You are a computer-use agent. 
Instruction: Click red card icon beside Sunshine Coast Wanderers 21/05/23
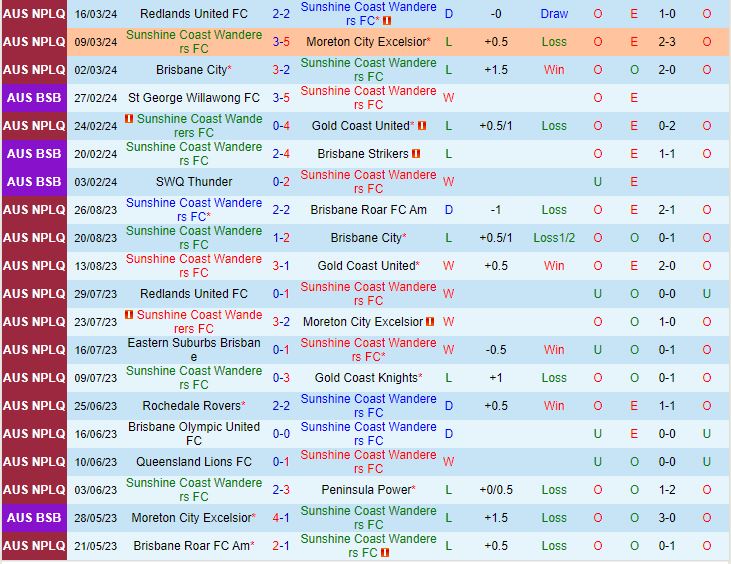point(385,553)
